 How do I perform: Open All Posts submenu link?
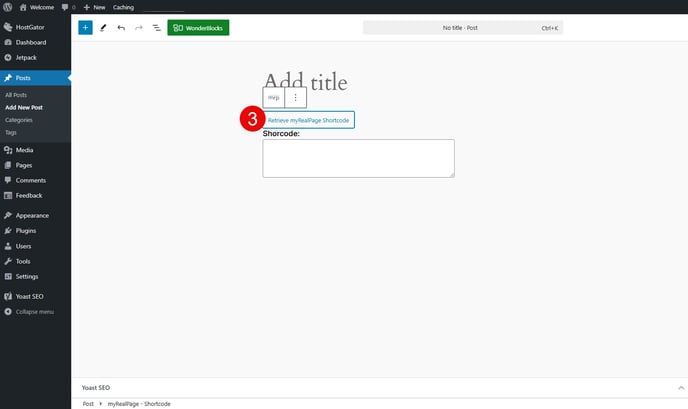click(16, 95)
